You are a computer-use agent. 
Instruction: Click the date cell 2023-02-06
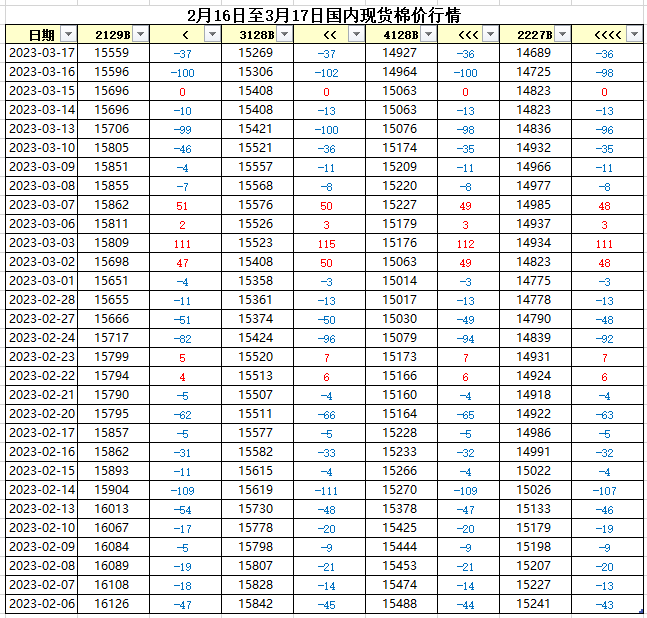coord(41,605)
